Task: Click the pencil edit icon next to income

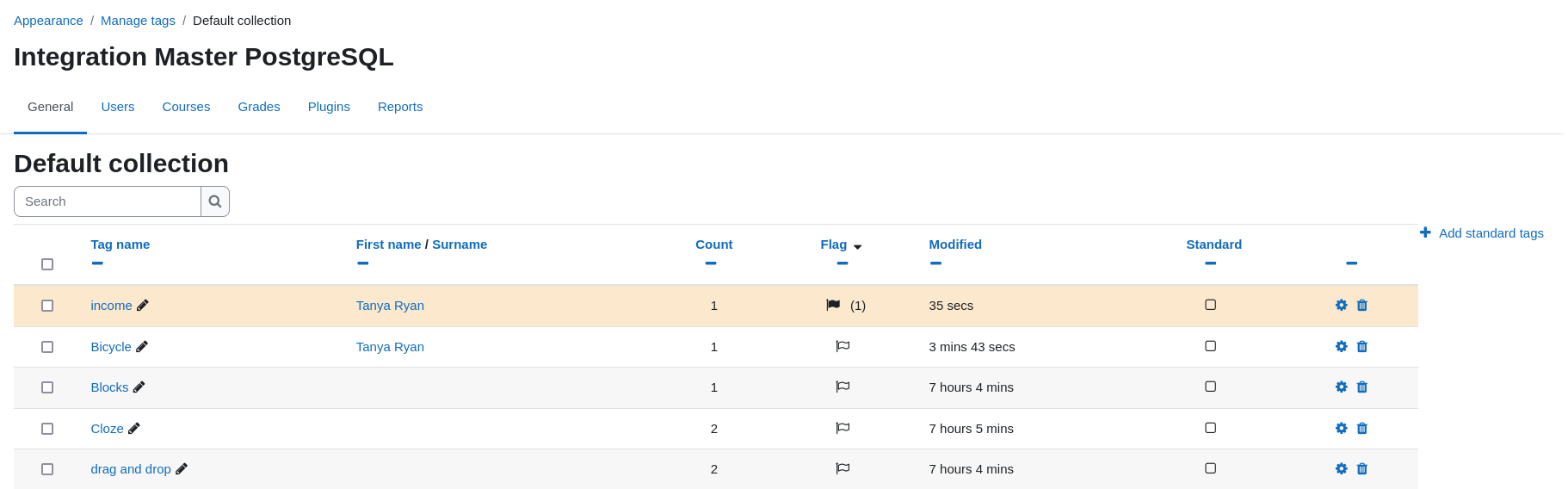Action: pos(143,305)
